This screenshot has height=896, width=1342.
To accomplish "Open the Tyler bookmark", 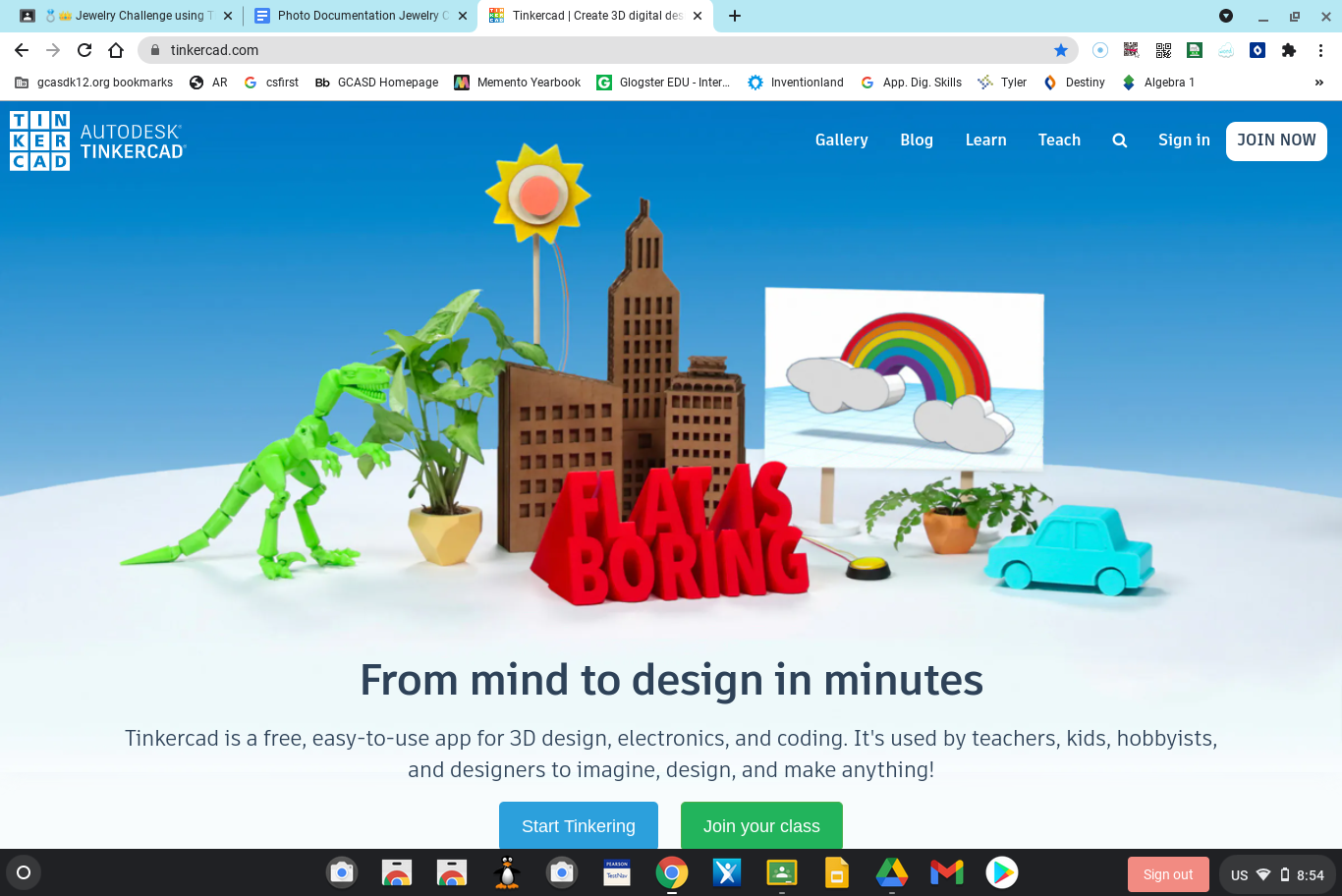I will [1002, 83].
